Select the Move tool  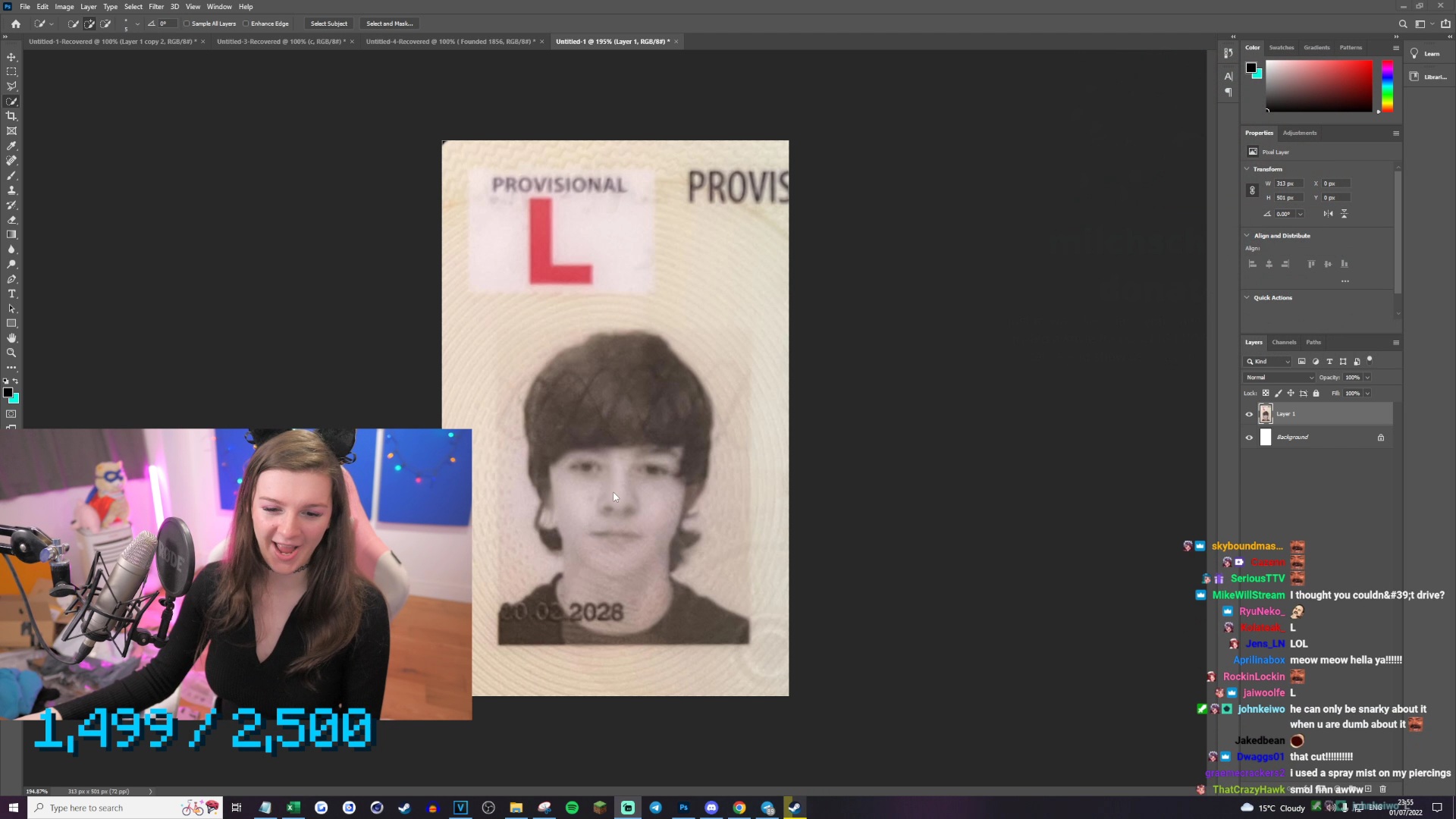point(11,57)
